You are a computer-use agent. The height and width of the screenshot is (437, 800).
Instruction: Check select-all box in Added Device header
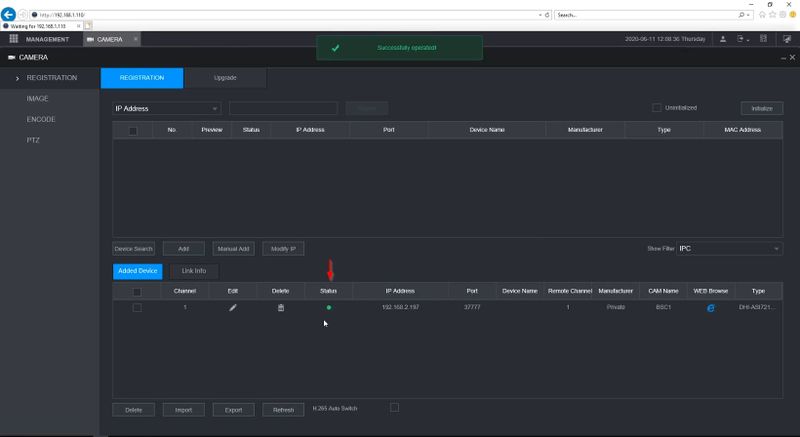[137, 292]
